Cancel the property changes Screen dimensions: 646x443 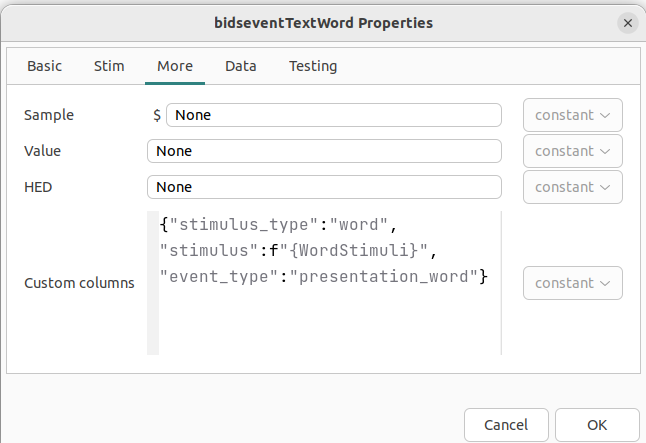tap(506, 425)
